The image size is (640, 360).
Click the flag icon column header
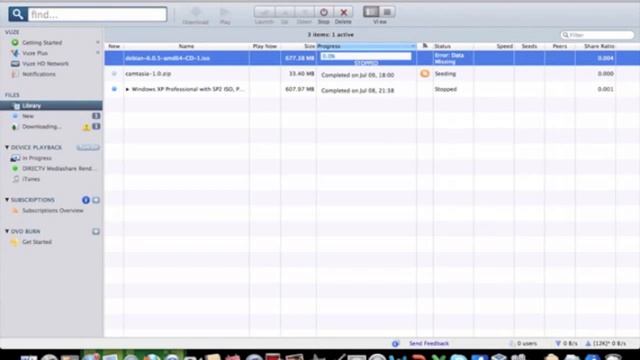(x=425, y=46)
